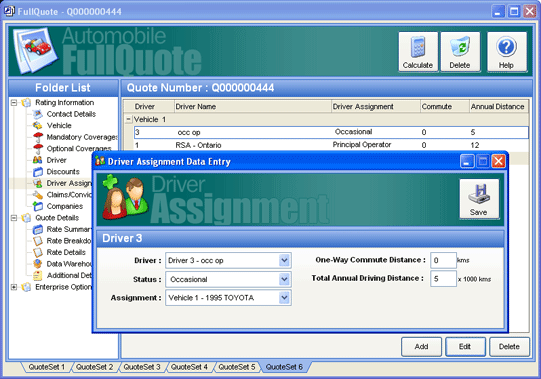Image resolution: width=541 pixels, height=379 pixels.
Task: Click the Rating Information folder icon
Action: click(26, 103)
